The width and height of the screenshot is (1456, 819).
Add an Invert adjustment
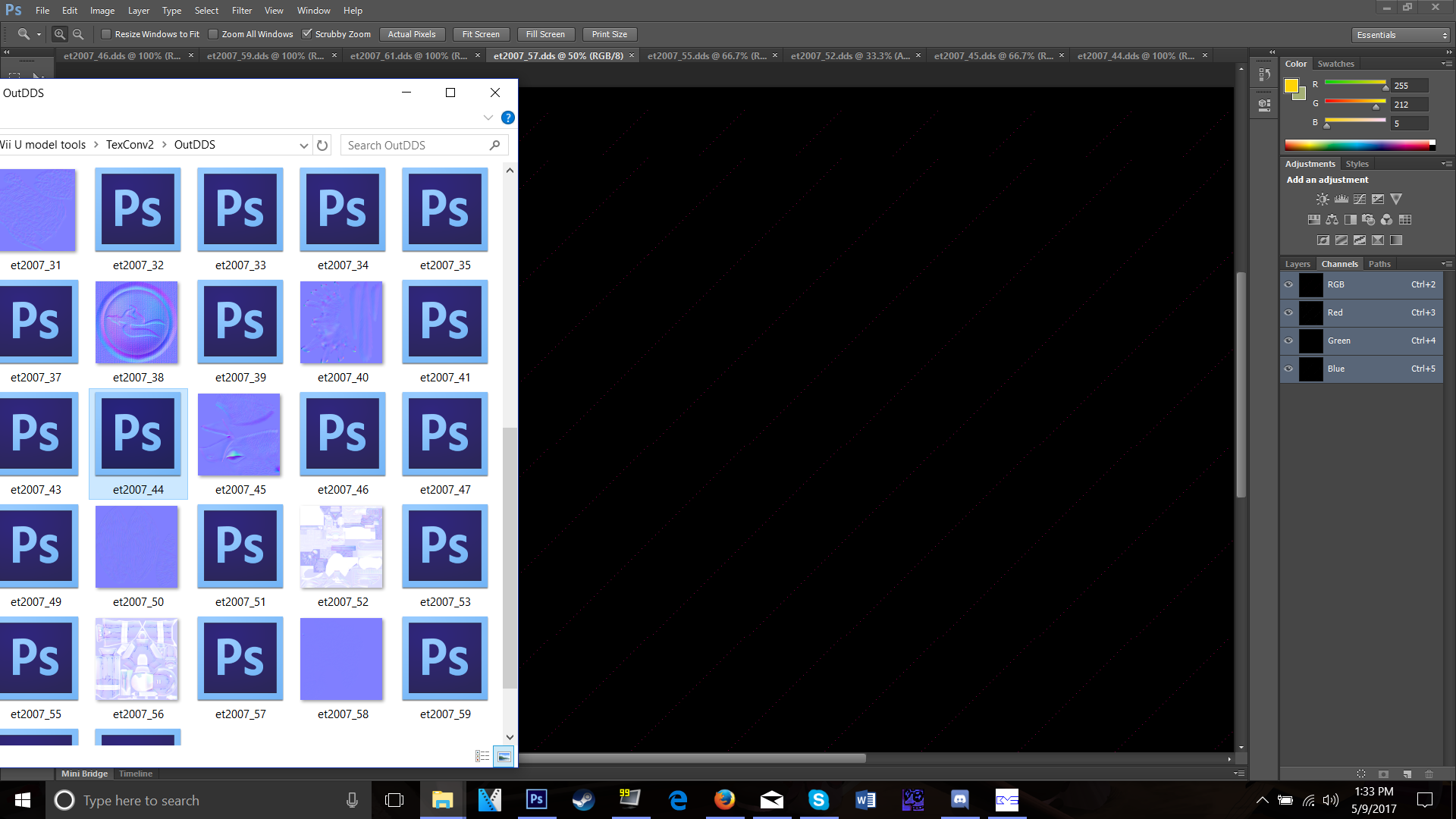(x=1323, y=240)
